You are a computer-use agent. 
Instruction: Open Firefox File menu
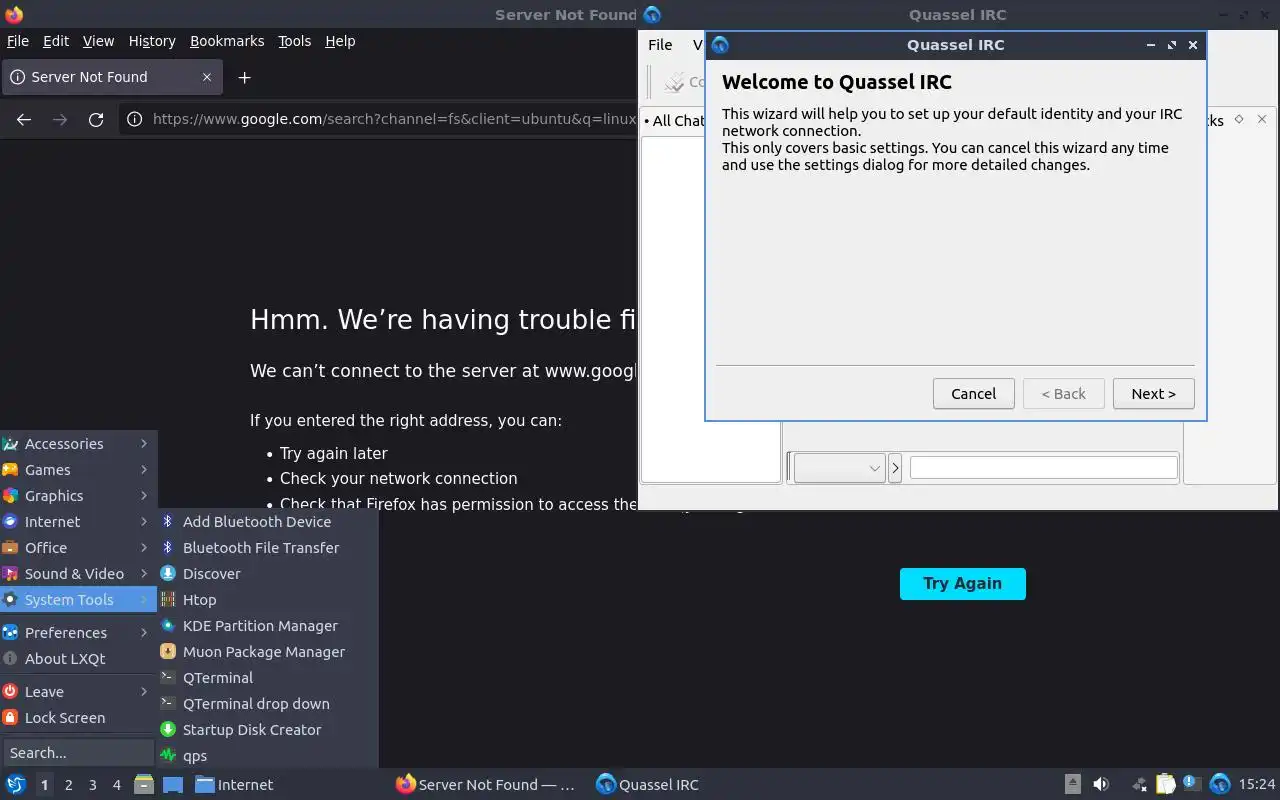(18, 41)
